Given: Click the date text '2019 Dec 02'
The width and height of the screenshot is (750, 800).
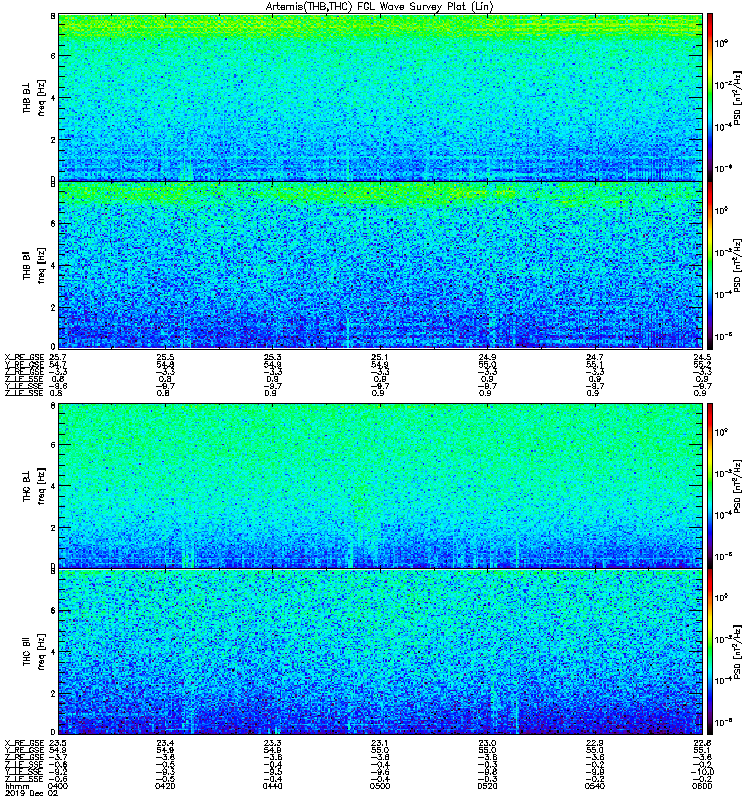Looking at the screenshot, I should (x=32, y=793).
